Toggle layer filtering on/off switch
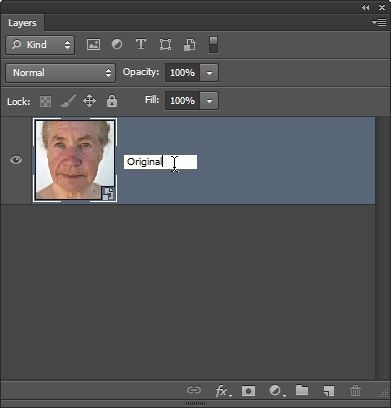Image resolution: width=391 pixels, height=408 pixels. tap(213, 45)
